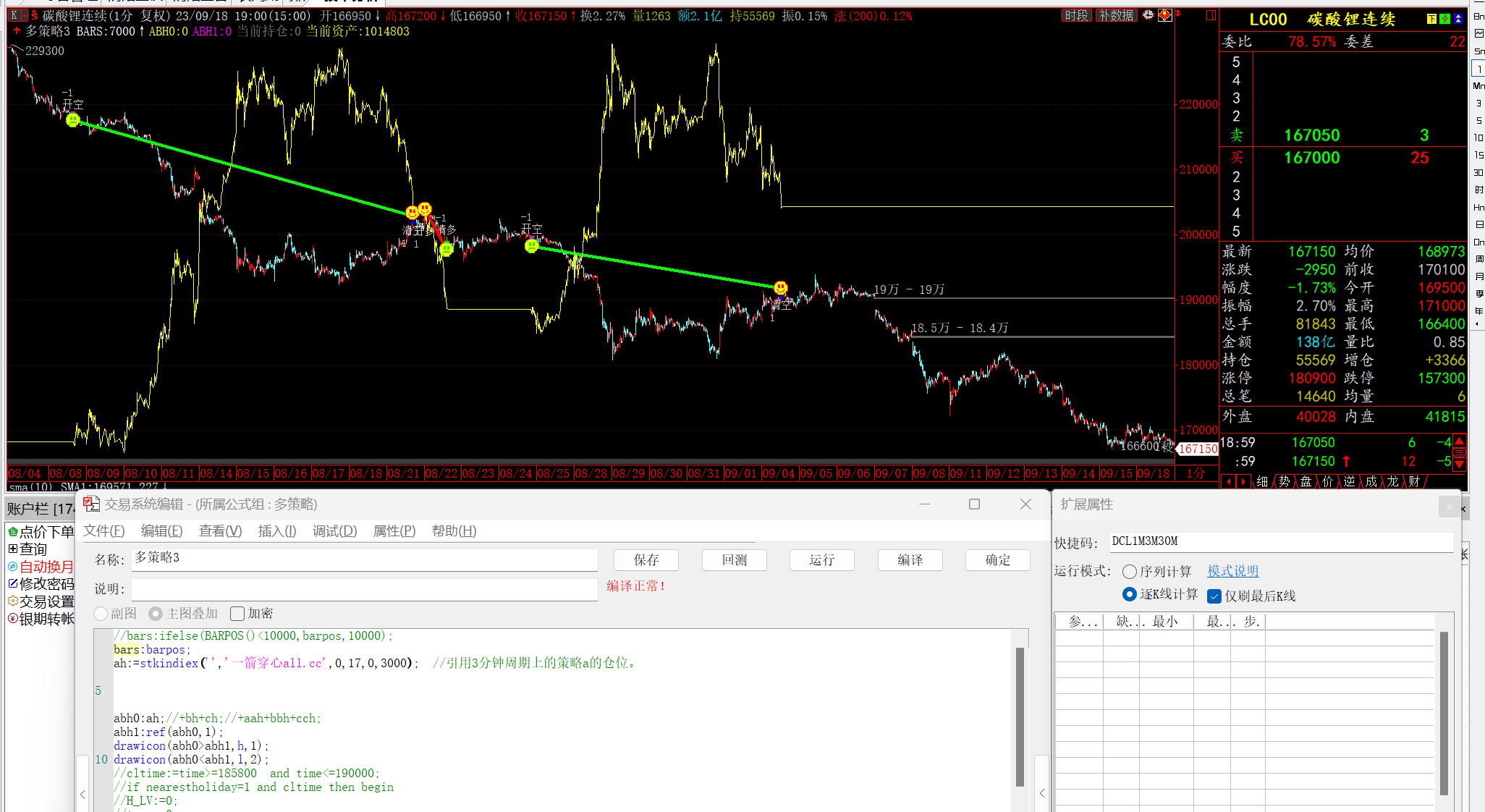
Task: Click the green lightning icon in quote header
Action: (x=1444, y=19)
